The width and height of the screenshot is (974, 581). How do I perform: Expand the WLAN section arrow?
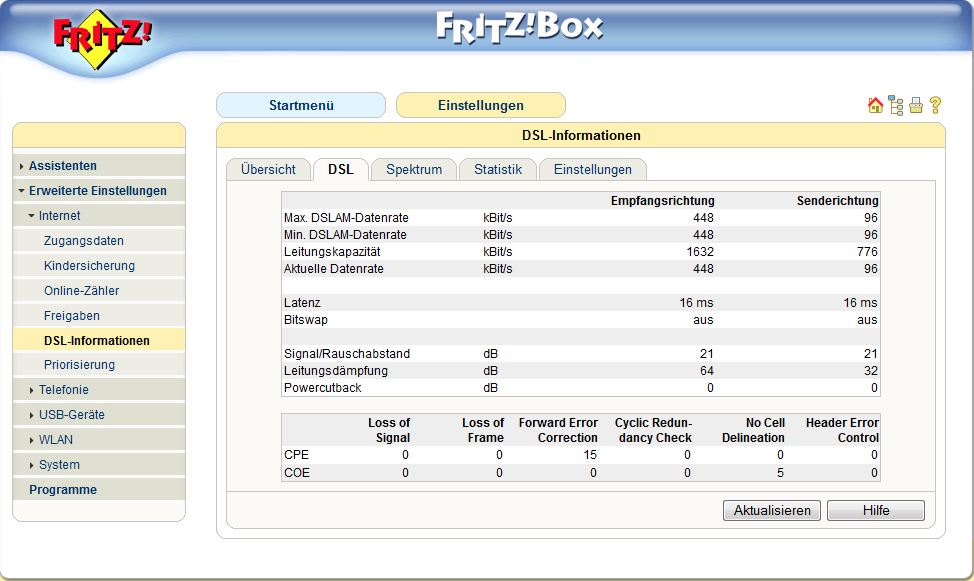32,440
